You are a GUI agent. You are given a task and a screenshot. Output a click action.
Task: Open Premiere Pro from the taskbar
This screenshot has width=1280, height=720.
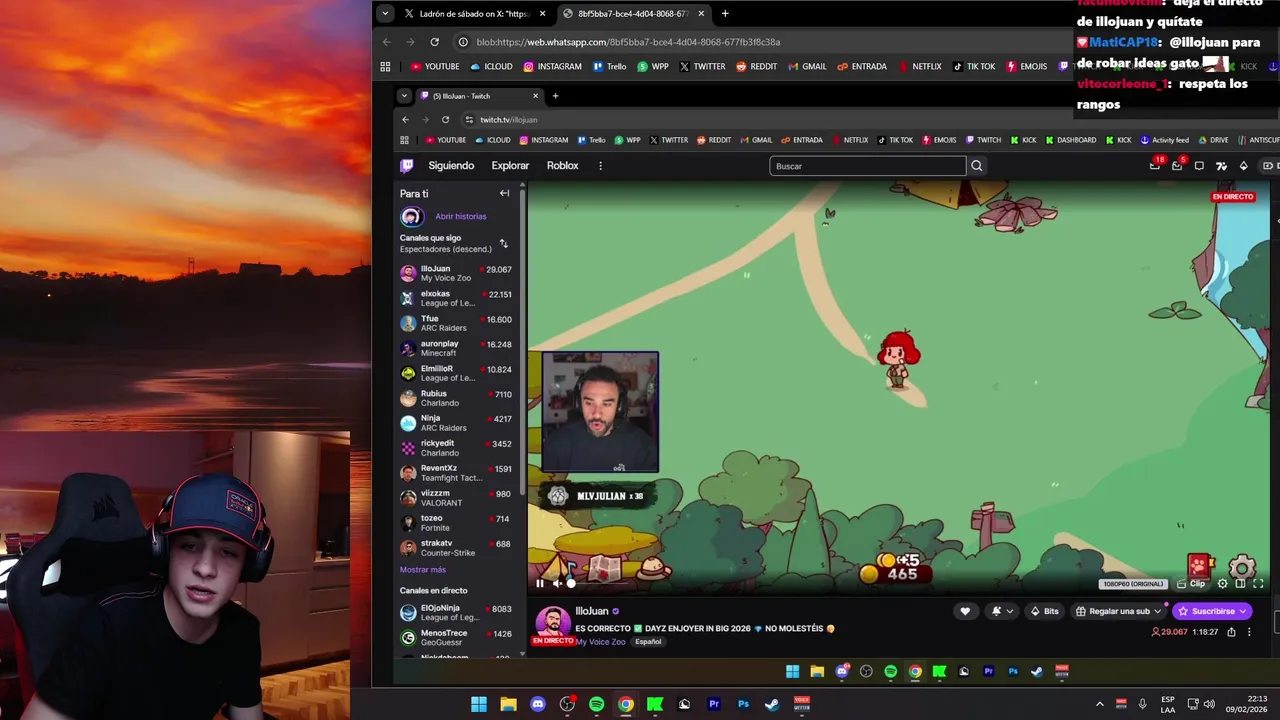[x=714, y=704]
